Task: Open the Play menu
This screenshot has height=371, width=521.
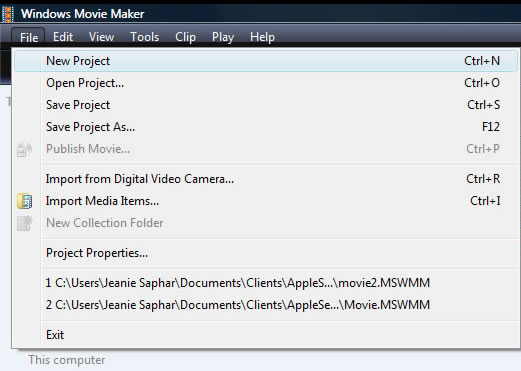Action: coord(223,37)
